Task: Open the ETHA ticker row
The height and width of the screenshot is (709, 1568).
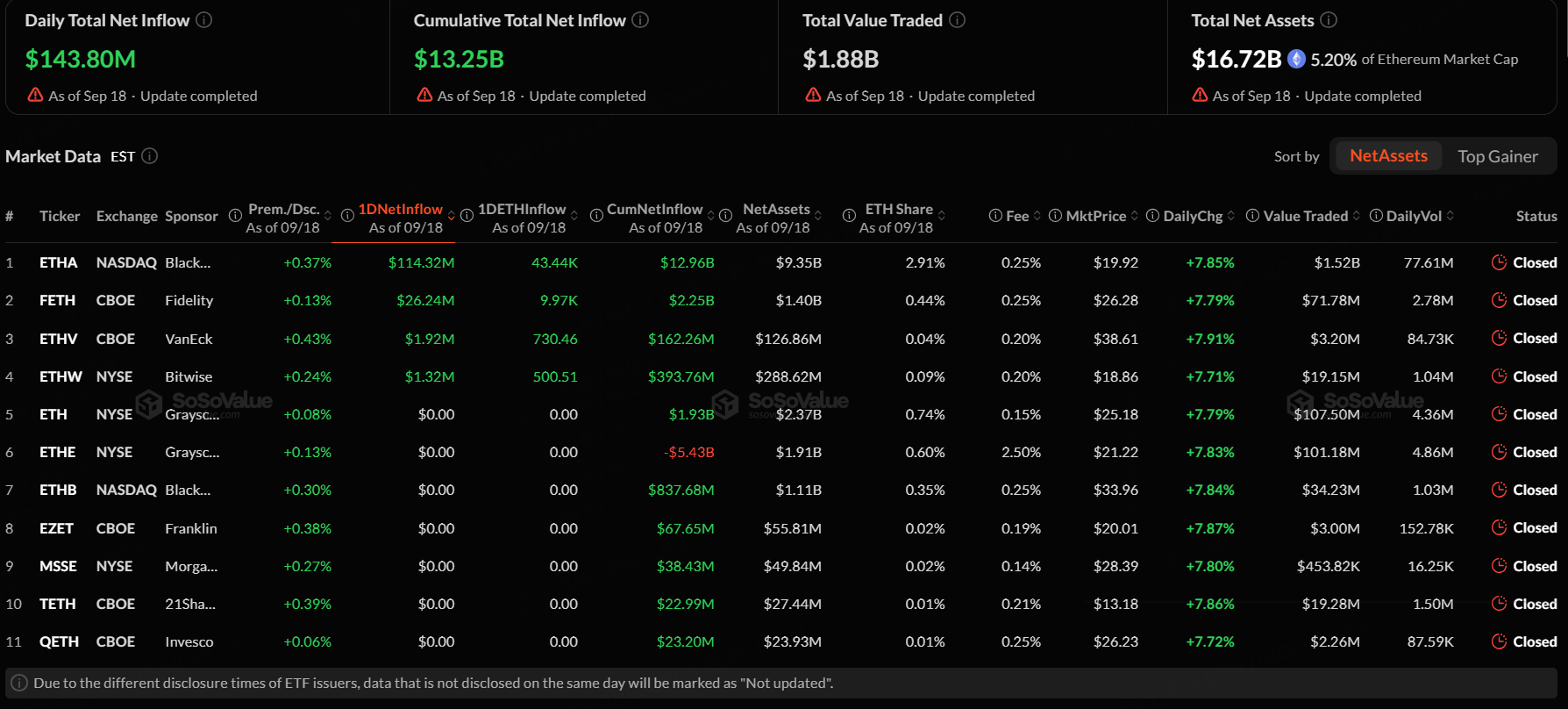Action: (59, 262)
